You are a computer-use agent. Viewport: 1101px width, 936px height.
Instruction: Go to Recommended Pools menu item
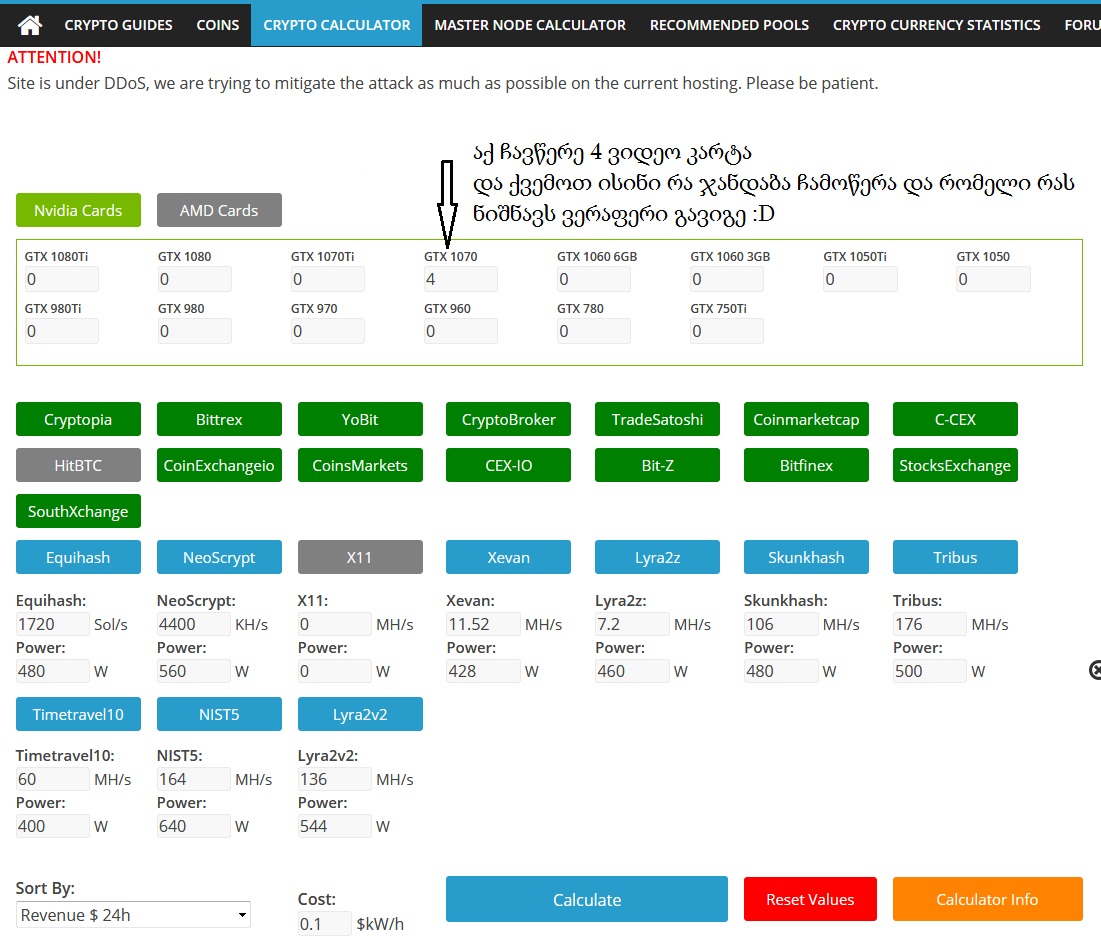click(729, 25)
